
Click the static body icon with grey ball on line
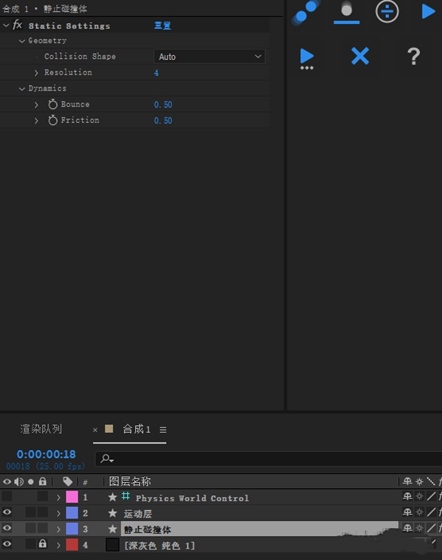click(346, 12)
